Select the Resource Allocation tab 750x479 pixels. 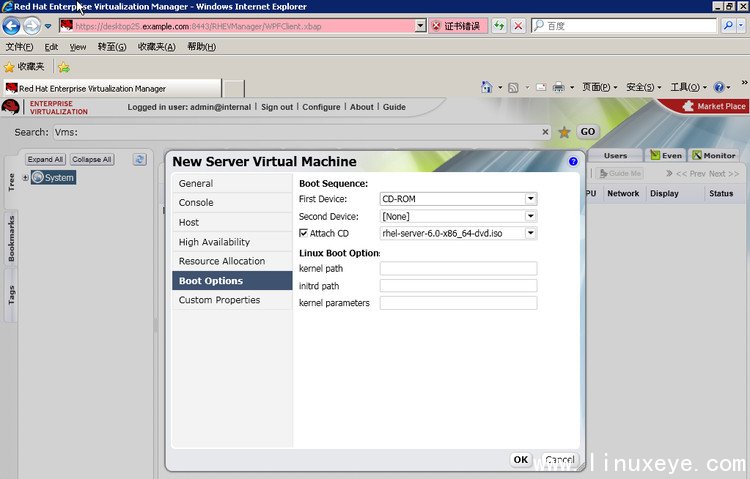[232, 261]
